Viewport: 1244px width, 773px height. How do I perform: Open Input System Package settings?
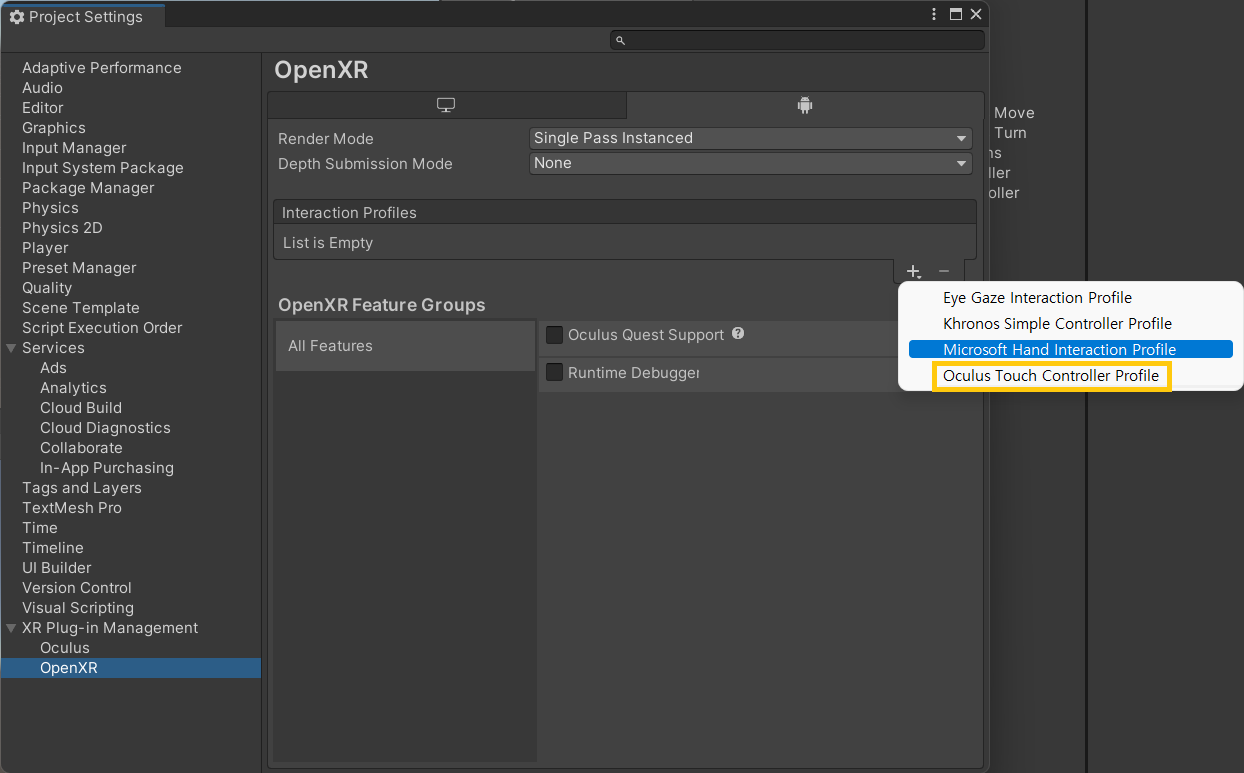click(103, 168)
